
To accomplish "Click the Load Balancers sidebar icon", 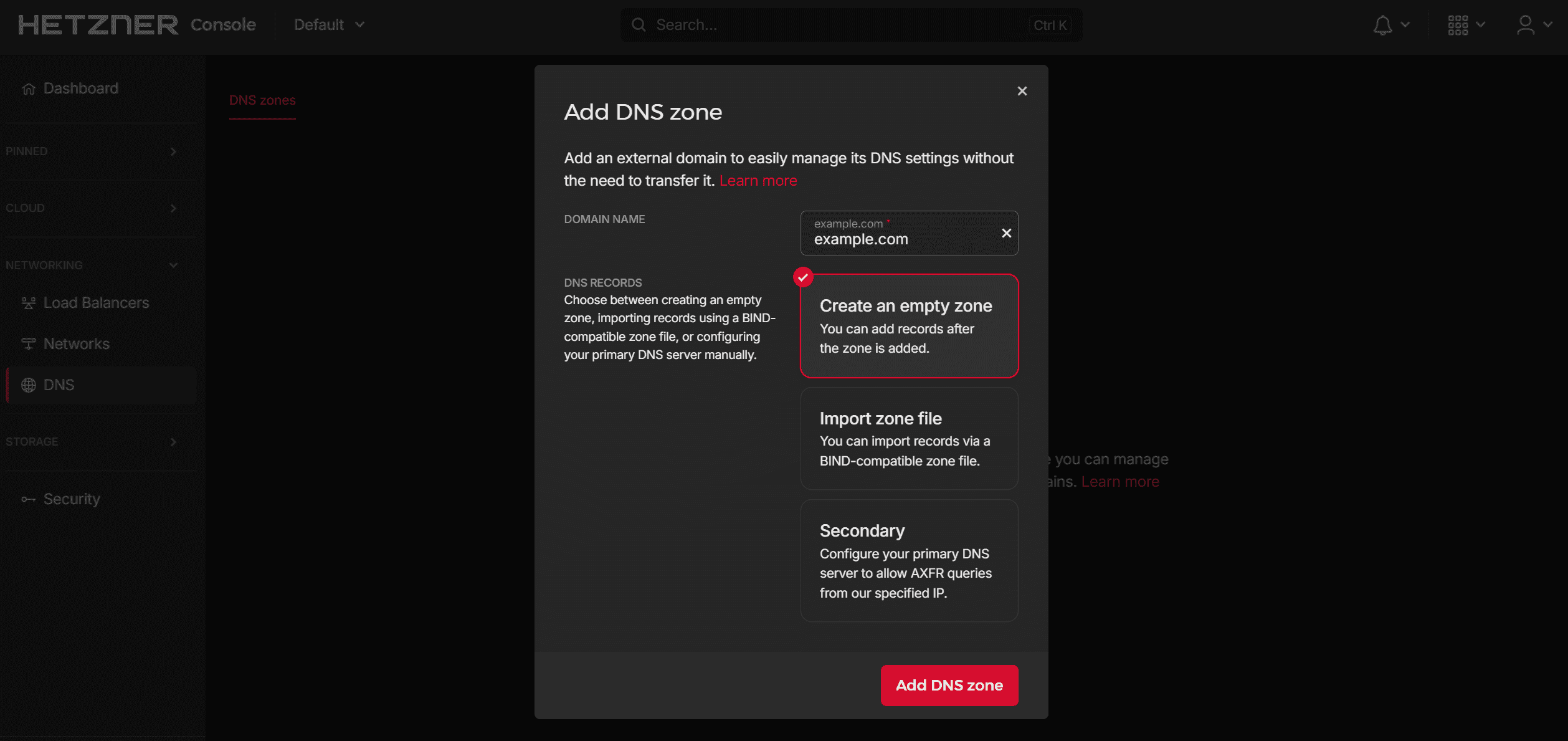I will 29,303.
